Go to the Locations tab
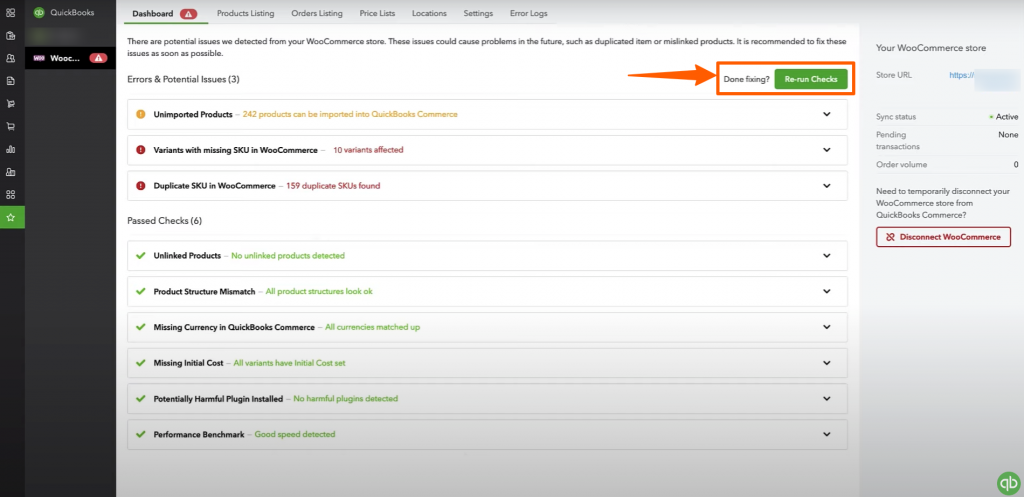 (x=429, y=13)
